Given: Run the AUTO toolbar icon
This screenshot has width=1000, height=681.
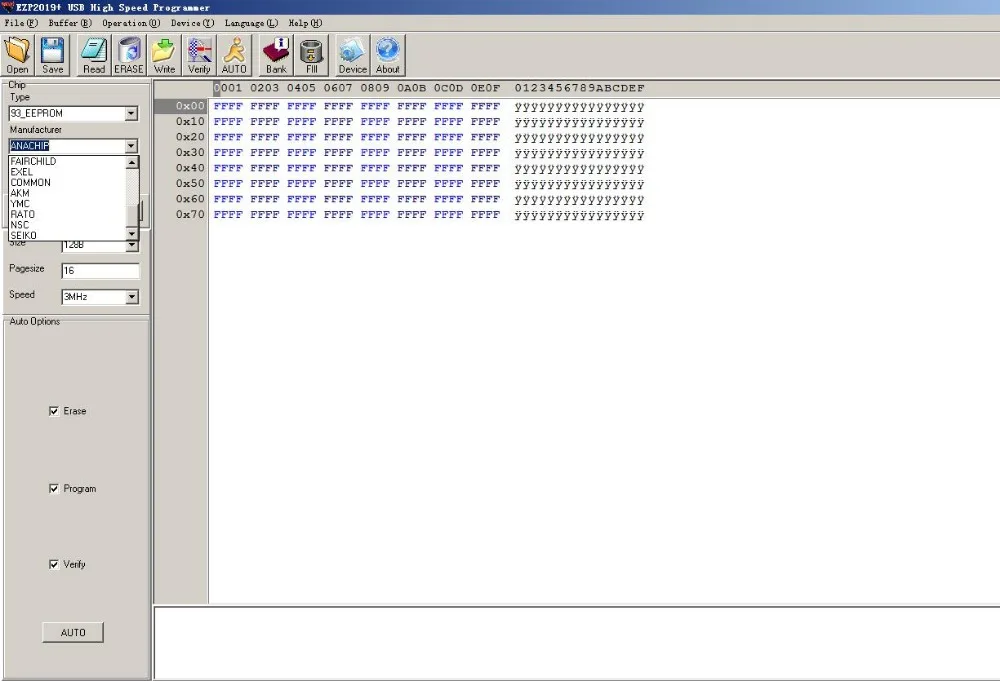Looking at the screenshot, I should (x=234, y=55).
